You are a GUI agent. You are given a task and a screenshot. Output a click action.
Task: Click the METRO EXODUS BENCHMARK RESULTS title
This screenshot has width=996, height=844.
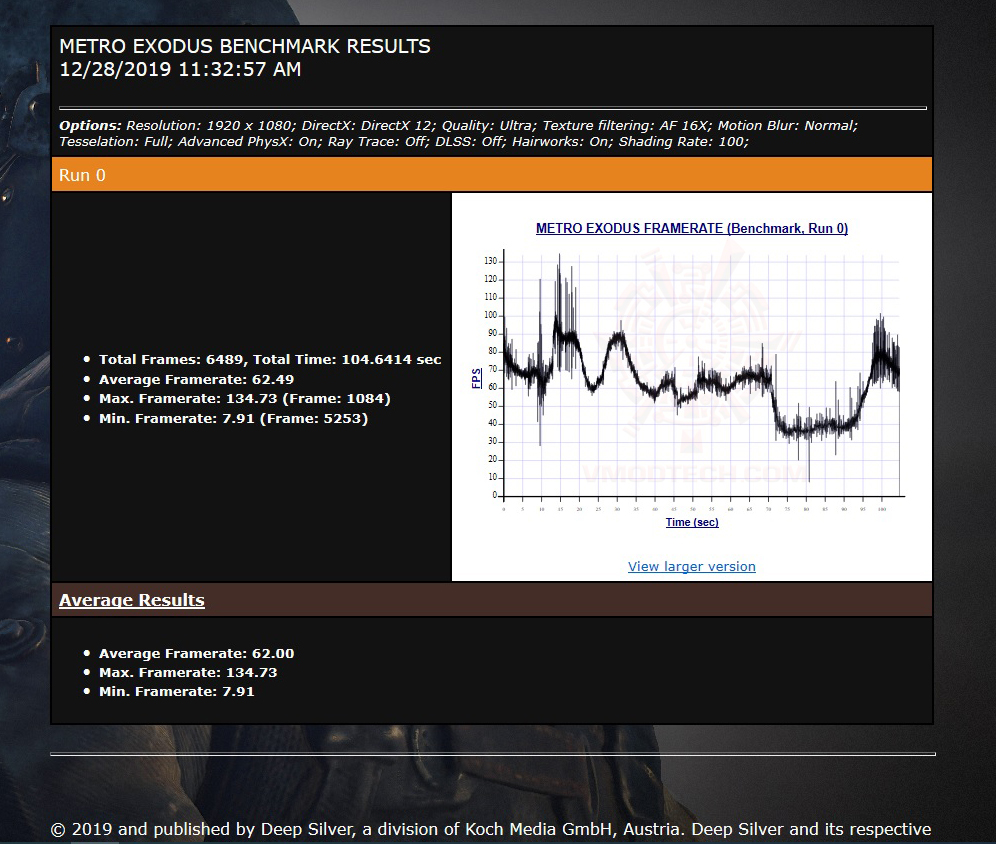pos(245,46)
